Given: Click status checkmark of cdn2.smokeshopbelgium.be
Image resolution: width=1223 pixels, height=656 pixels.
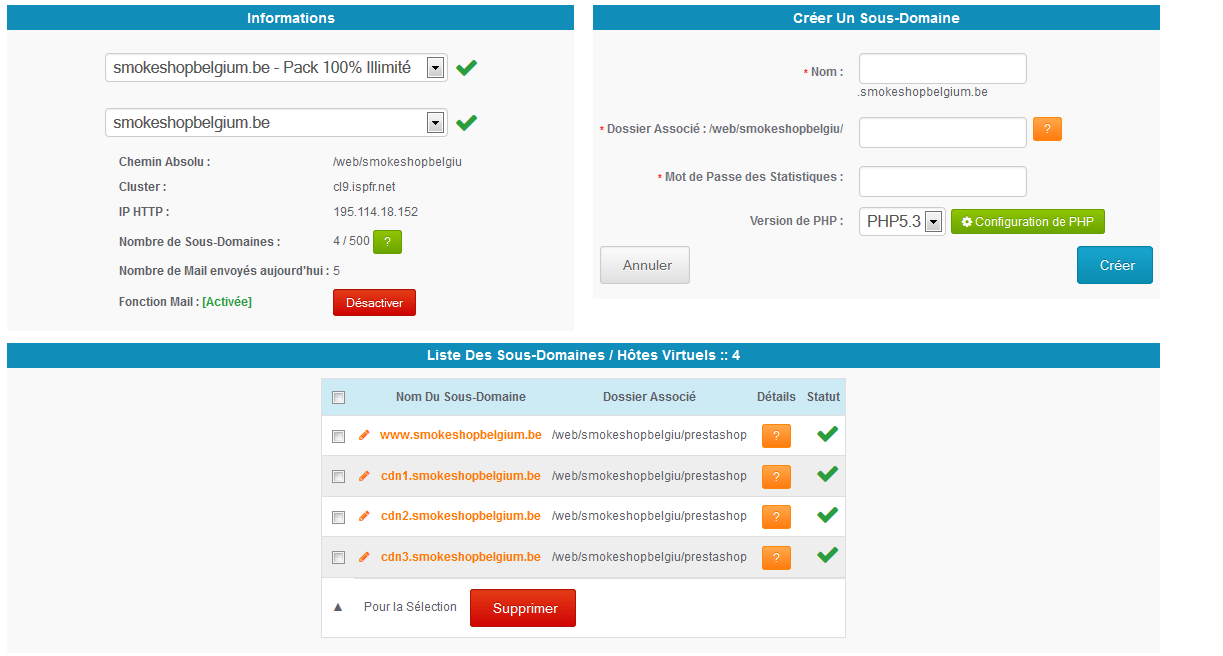Looking at the screenshot, I should coord(827,515).
